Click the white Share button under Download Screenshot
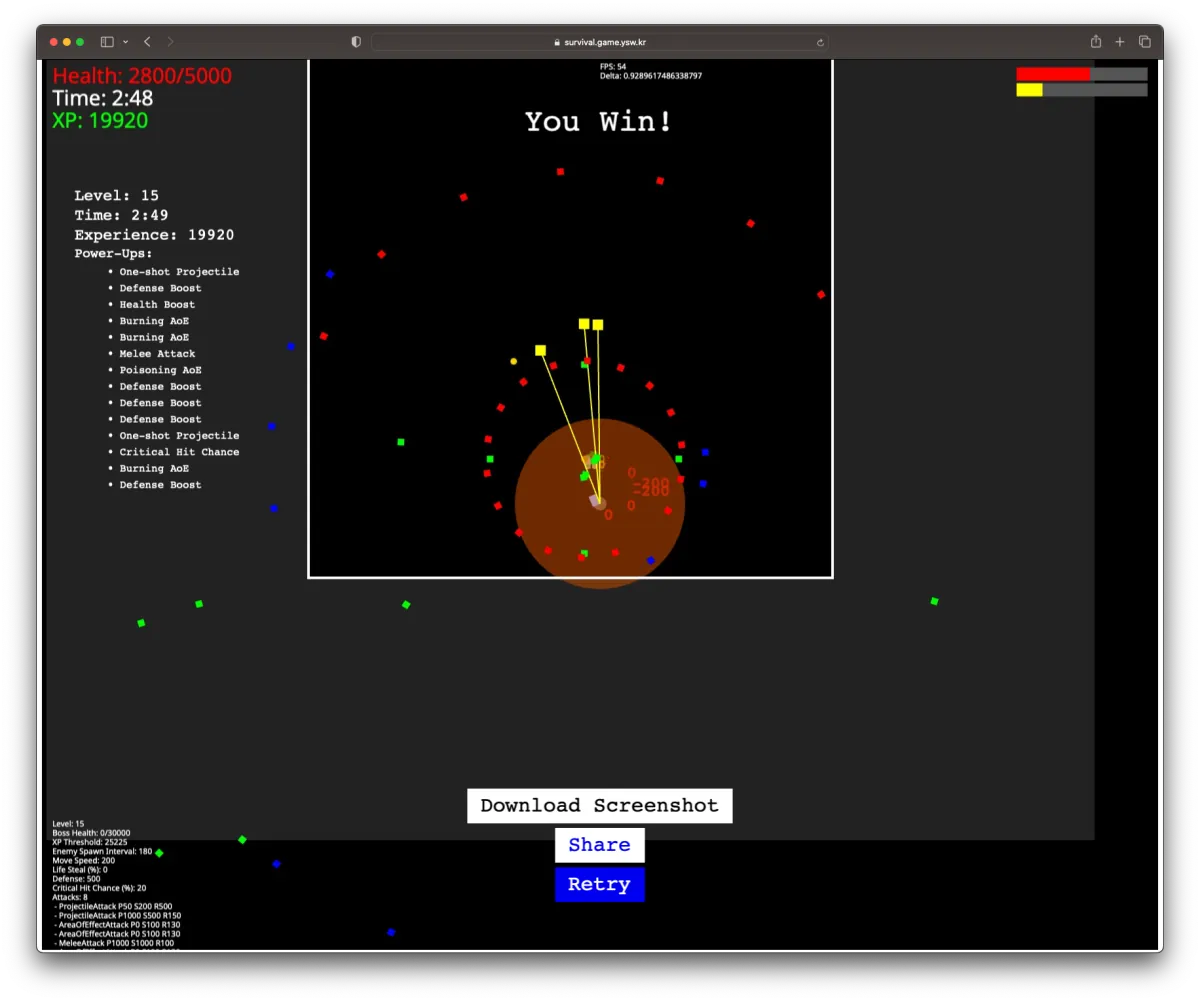The width and height of the screenshot is (1200, 1001). click(600, 845)
